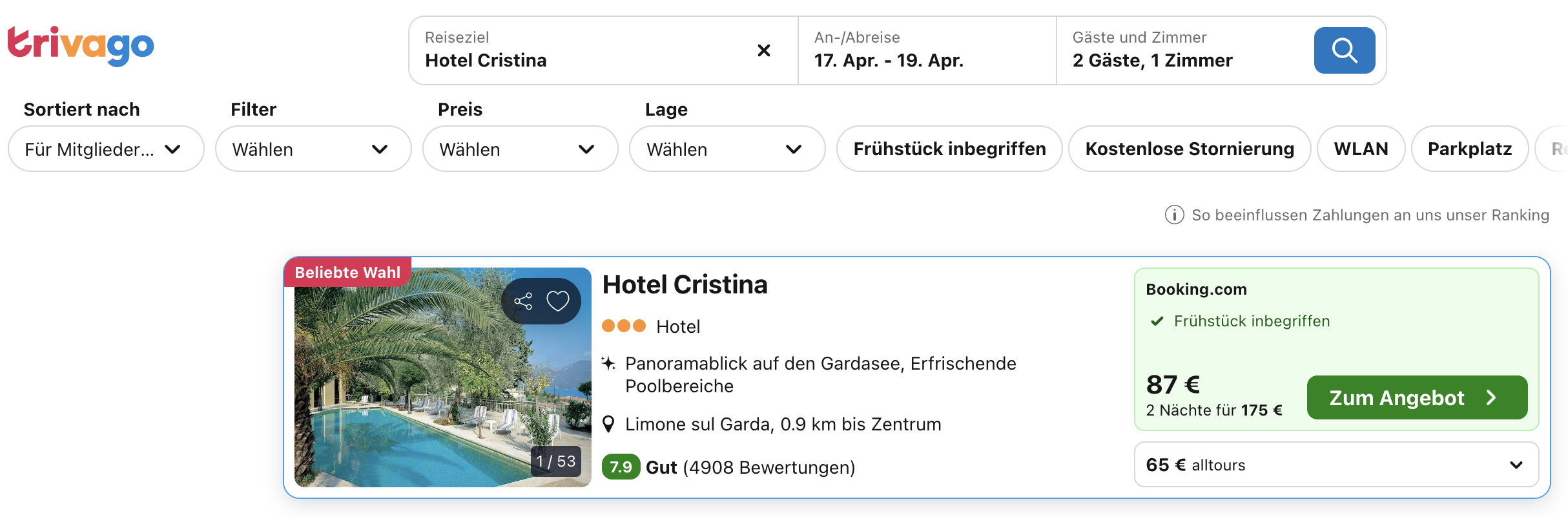1568x517 pixels.
Task: Open the Hotel Cristina title link
Action: pyautogui.click(x=685, y=285)
